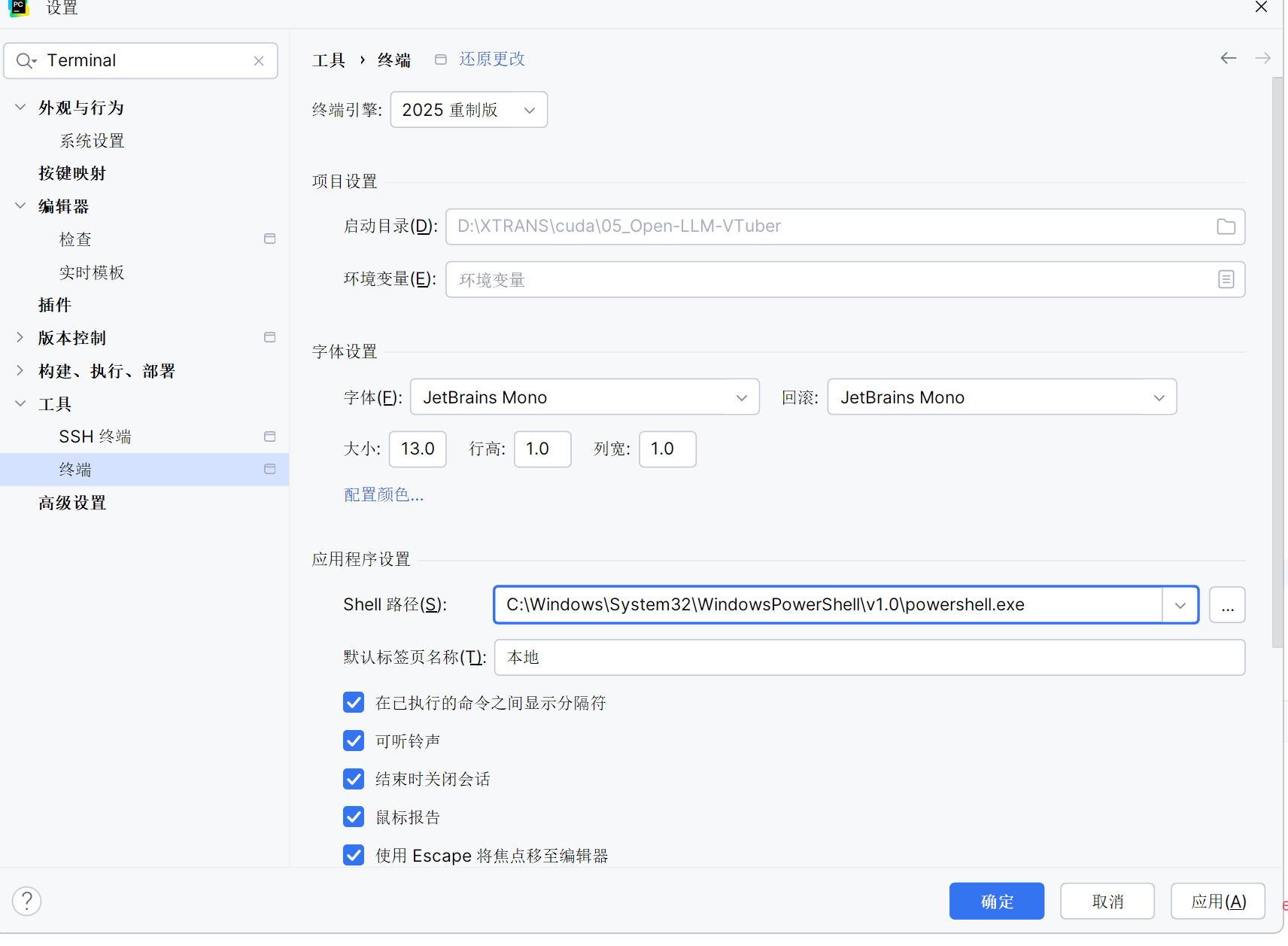Viewport: 1288px width, 946px height.
Task: Open 插件 settings page
Action: (x=55, y=305)
